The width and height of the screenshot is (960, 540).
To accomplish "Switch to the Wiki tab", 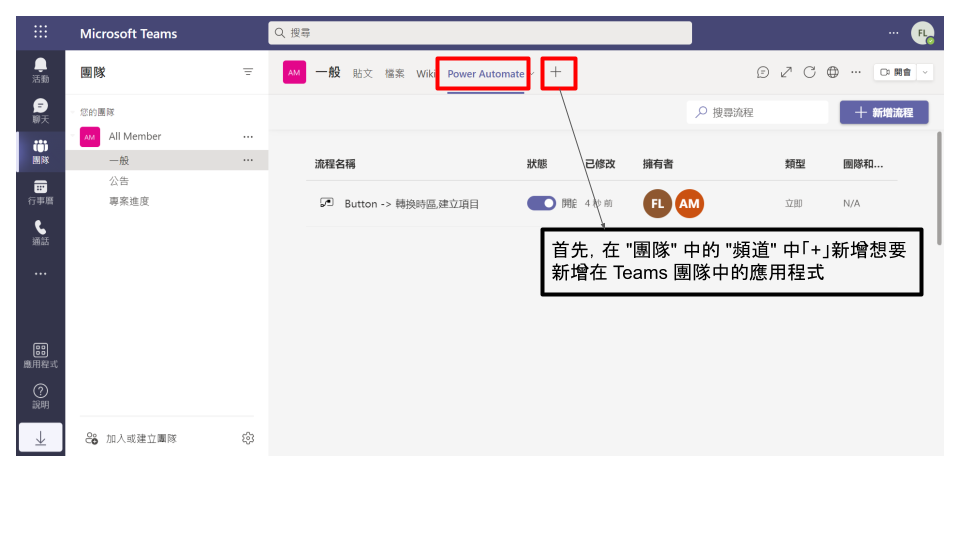I will click(426, 73).
